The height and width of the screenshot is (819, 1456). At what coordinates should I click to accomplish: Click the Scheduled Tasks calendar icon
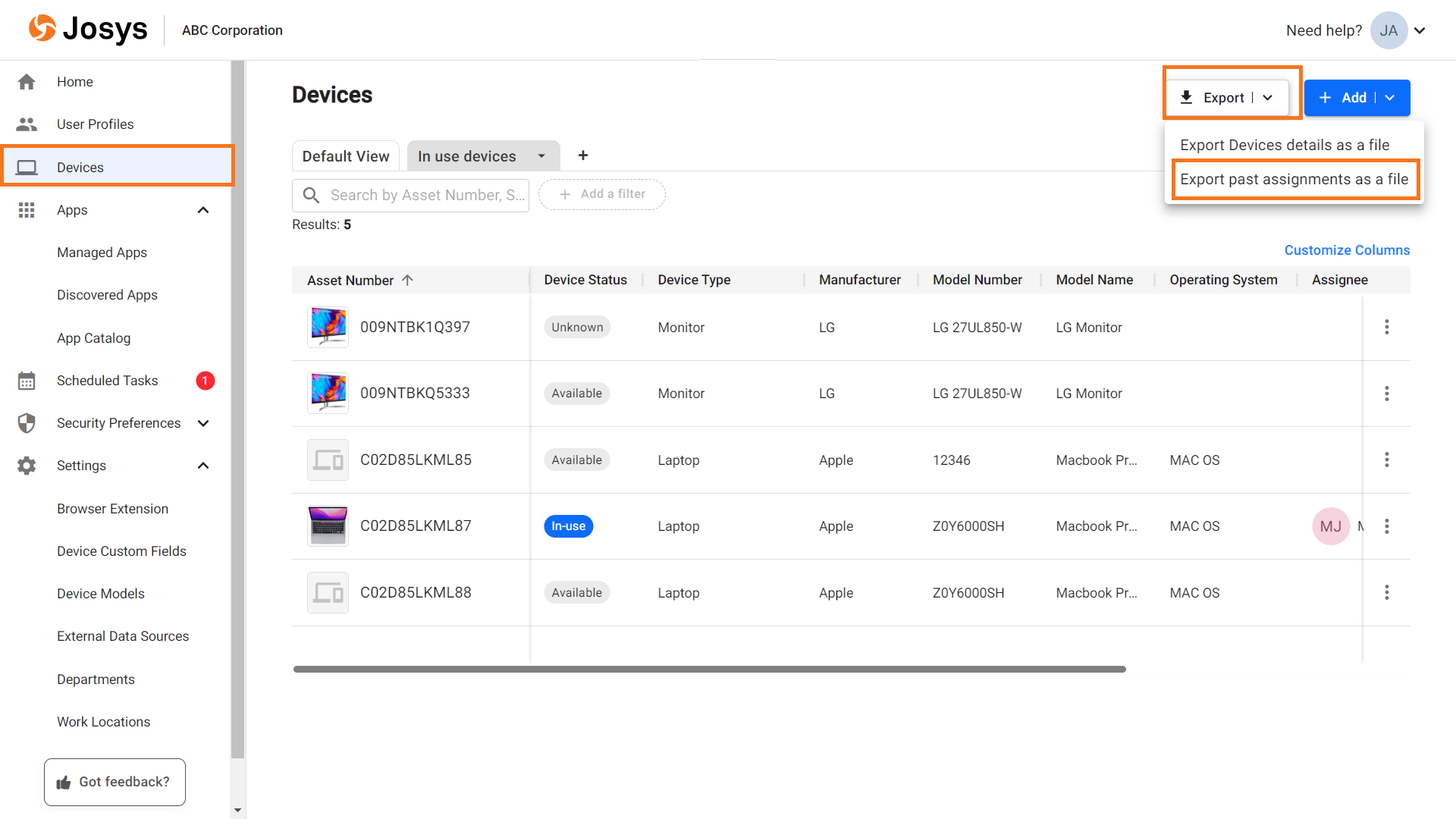point(27,381)
